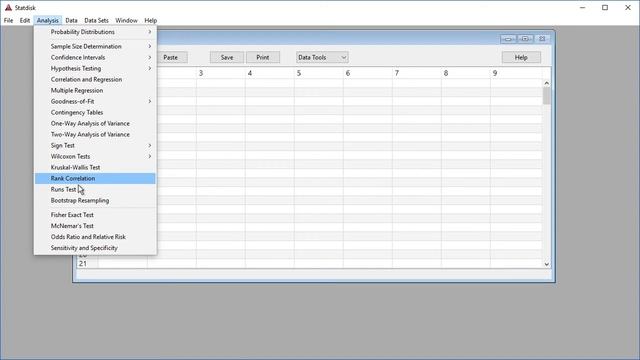Expand Goodness-of-Fit submenu

95,101
